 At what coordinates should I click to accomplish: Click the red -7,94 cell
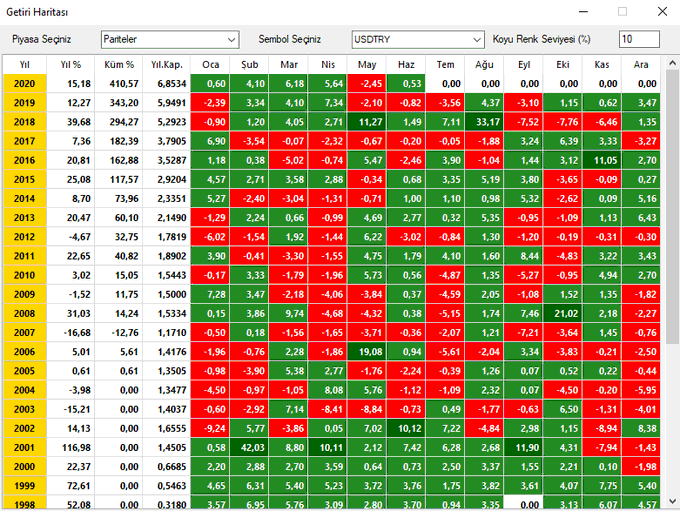pyautogui.click(x=602, y=447)
